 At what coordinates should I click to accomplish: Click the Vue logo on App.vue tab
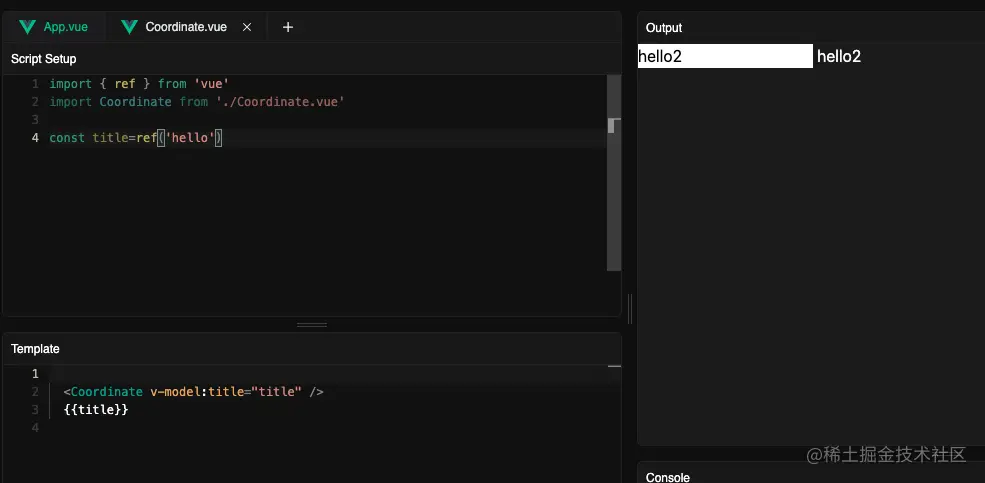click(28, 27)
